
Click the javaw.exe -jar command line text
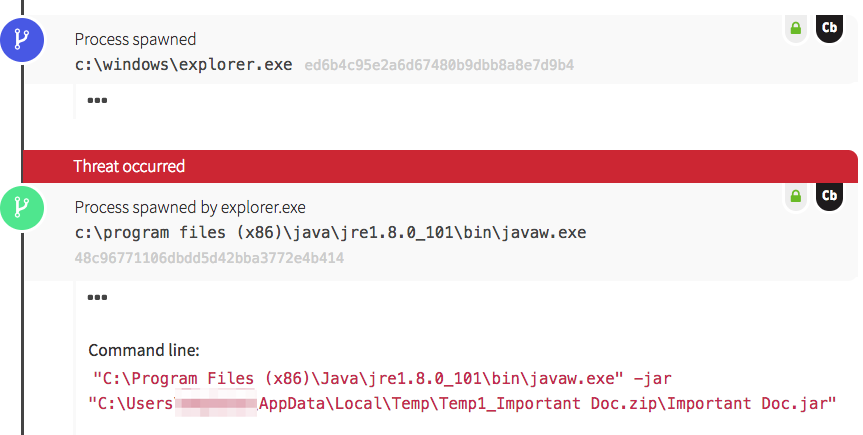382,379
